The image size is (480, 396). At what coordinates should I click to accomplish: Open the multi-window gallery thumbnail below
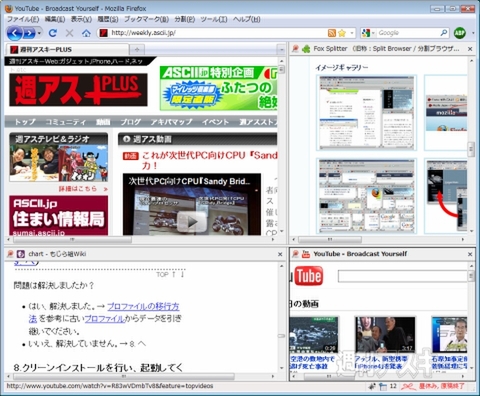pos(367,196)
